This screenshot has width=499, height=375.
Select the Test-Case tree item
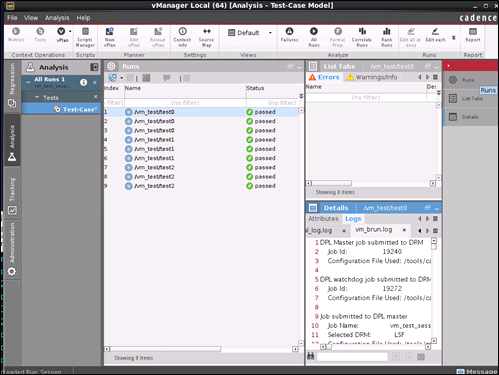pos(78,109)
